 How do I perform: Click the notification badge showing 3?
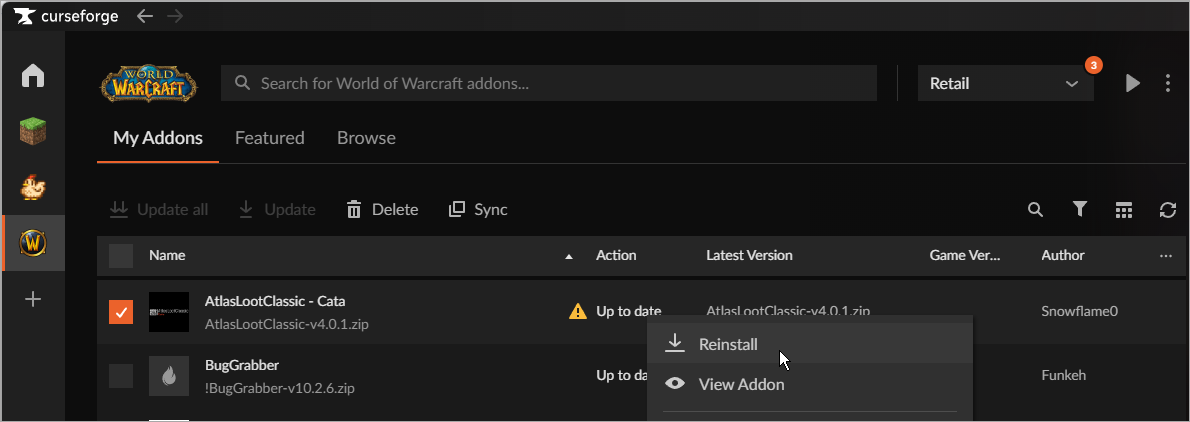[1093, 65]
